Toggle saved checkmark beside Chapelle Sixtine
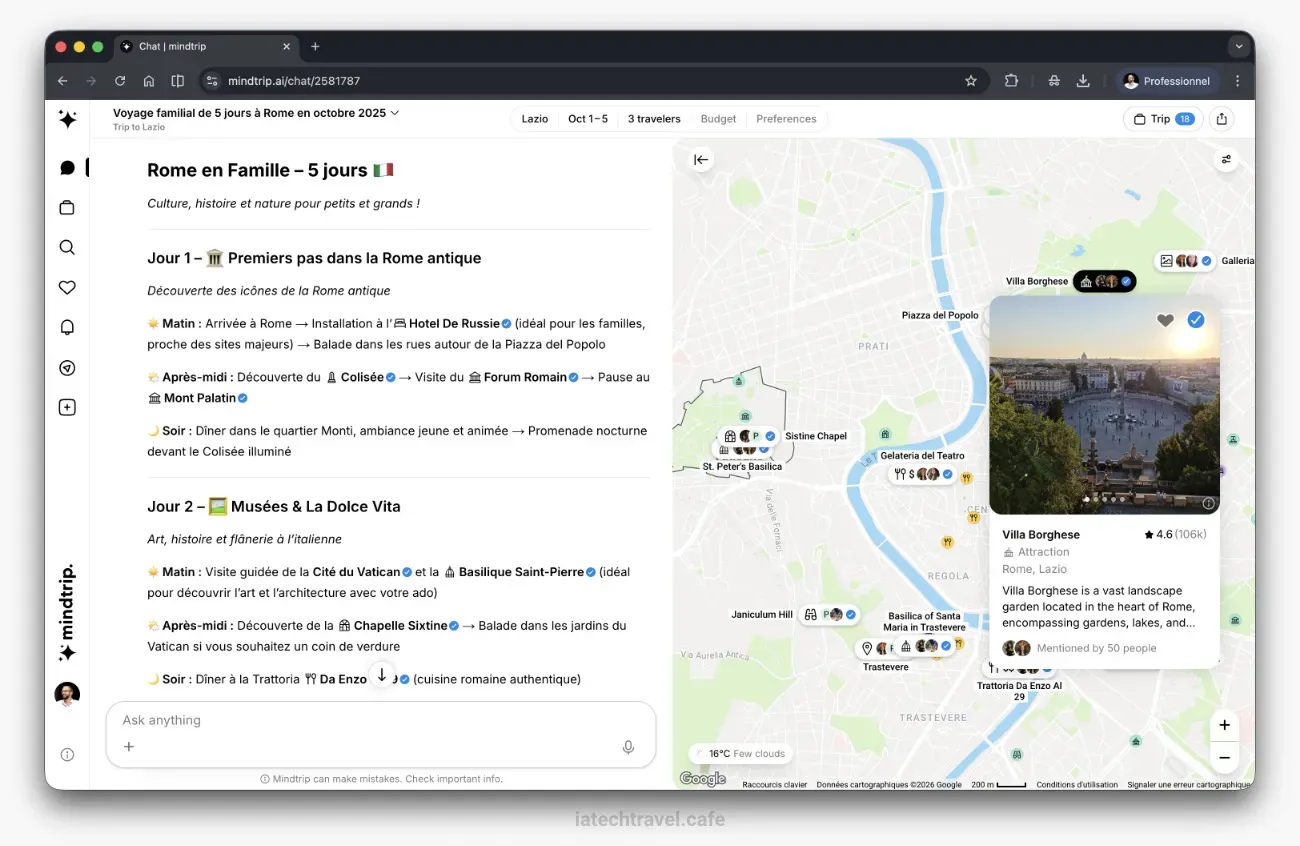The width and height of the screenshot is (1300, 846). [x=454, y=626]
